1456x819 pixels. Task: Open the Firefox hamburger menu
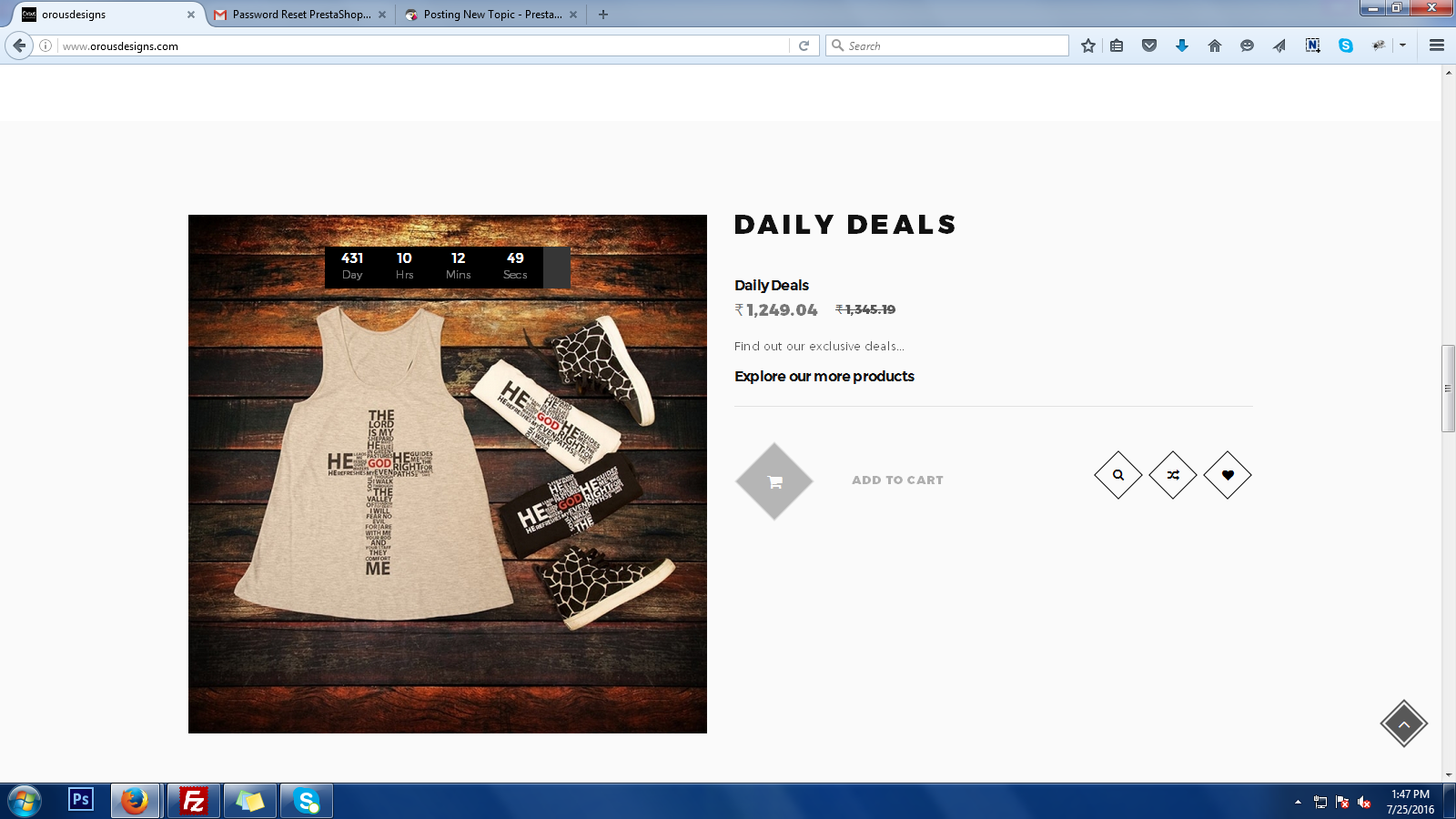(1437, 45)
